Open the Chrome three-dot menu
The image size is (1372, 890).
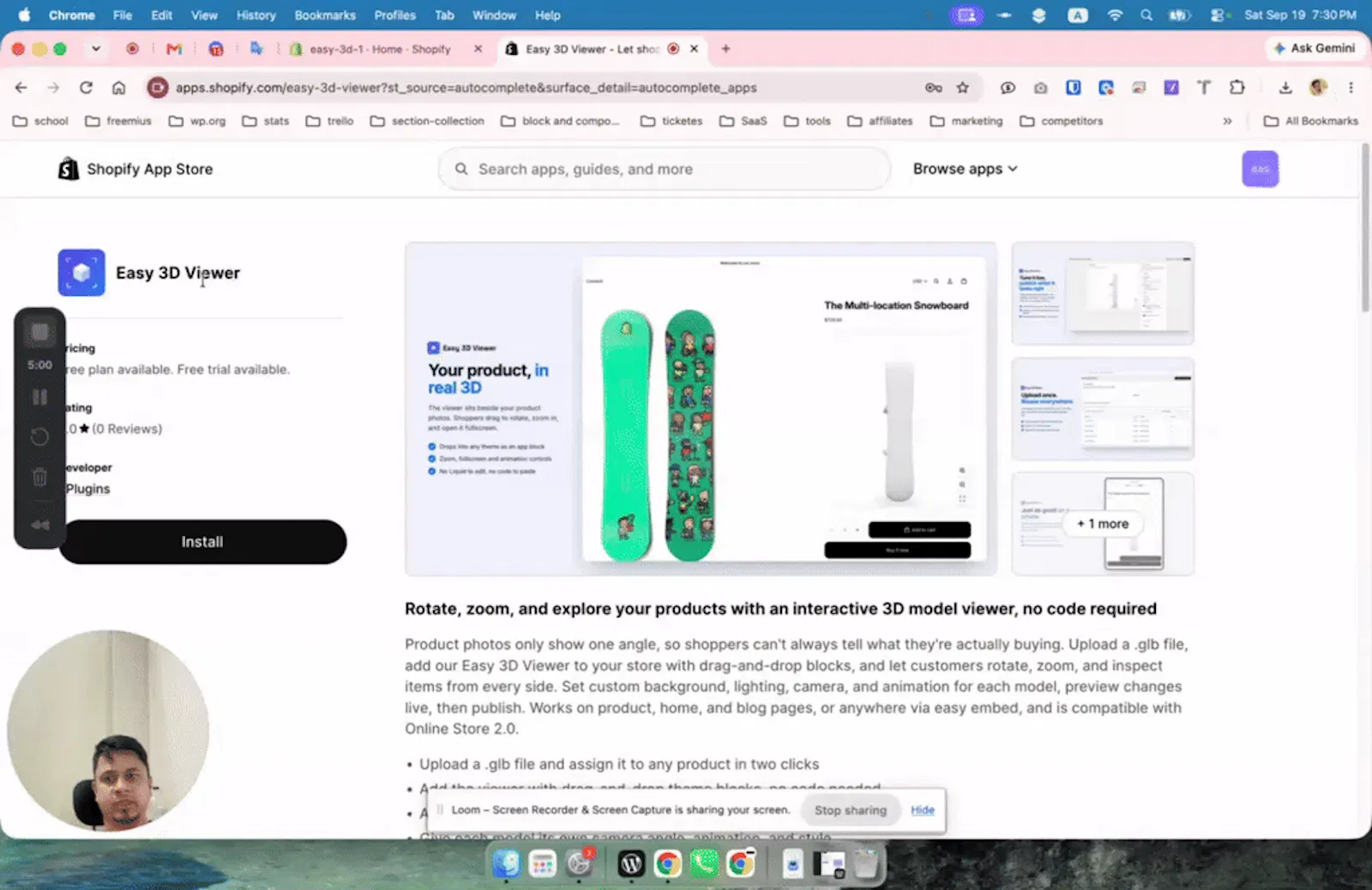tap(1351, 87)
